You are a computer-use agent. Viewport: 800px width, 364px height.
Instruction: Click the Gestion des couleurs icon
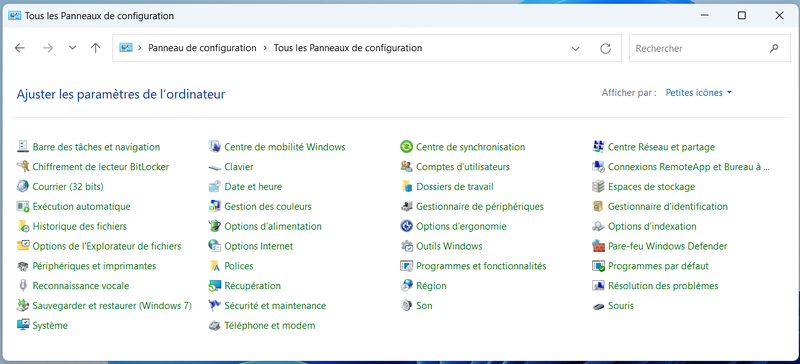click(215, 207)
